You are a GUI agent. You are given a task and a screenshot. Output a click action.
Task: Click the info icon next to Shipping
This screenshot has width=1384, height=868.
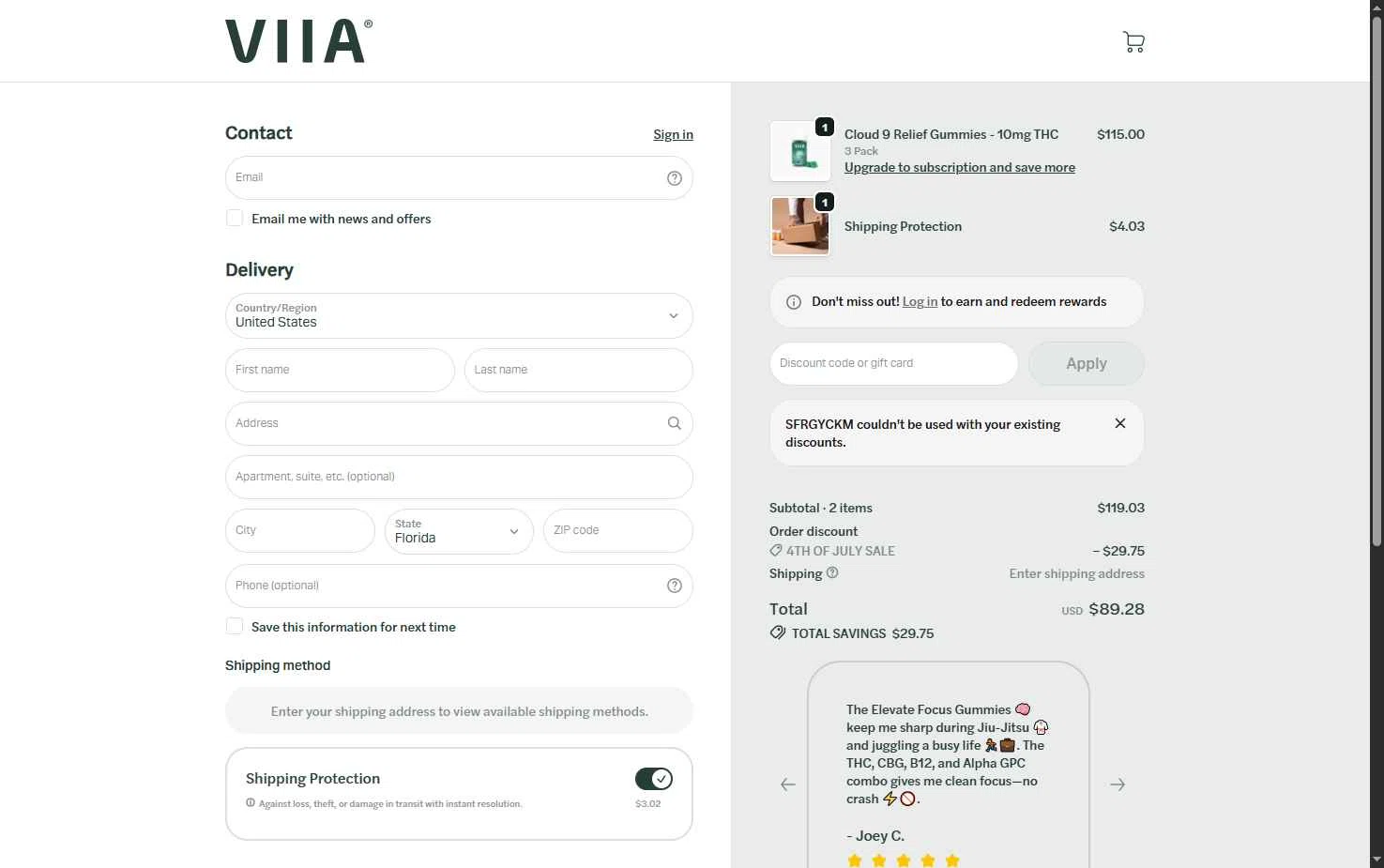(832, 573)
